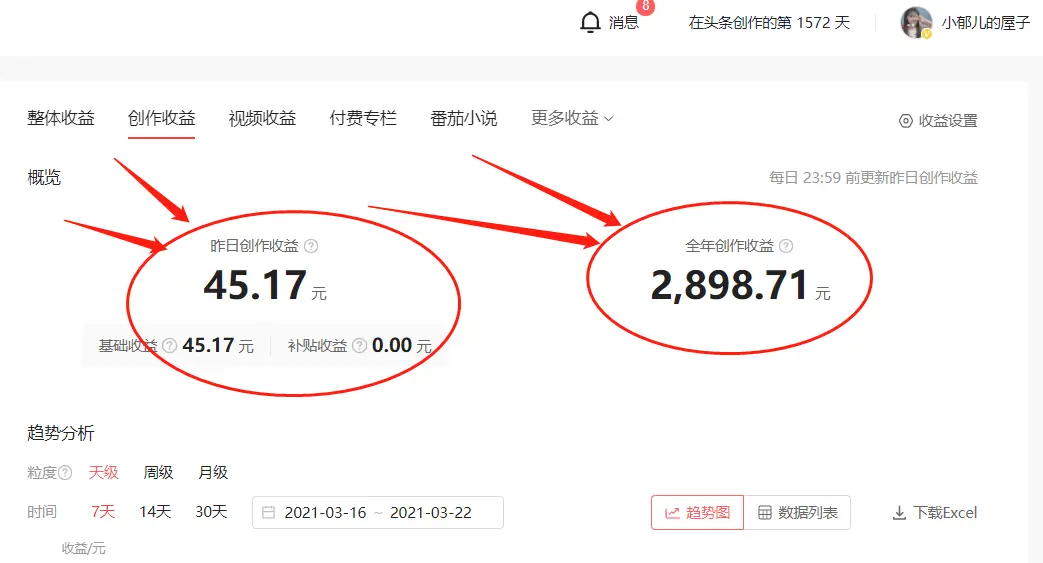This screenshot has height=563, width=1043.
Task: Click help icon beside 补贴收益
Action: [x=359, y=346]
